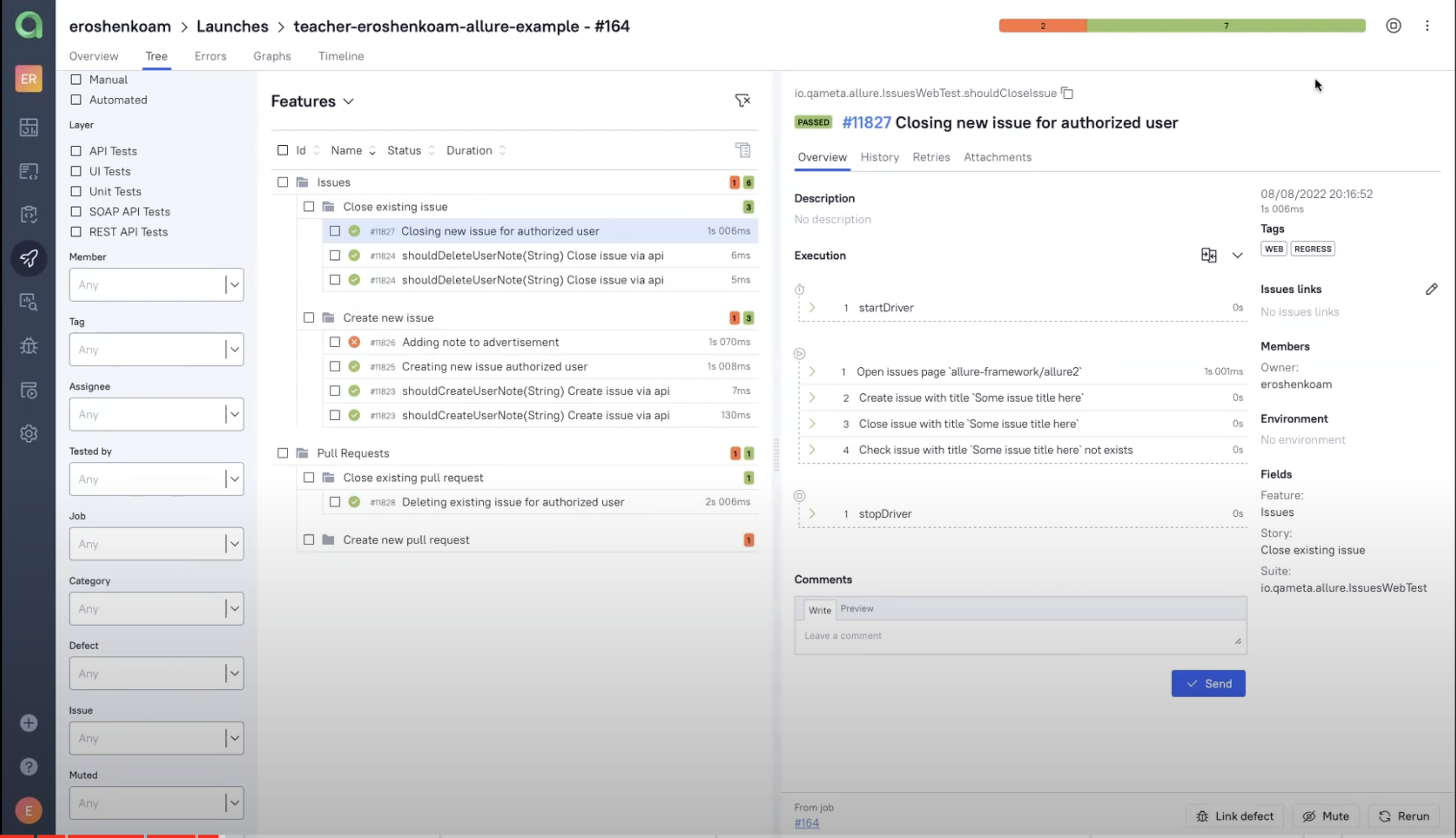Click into the Leave a comment field

1019,636
